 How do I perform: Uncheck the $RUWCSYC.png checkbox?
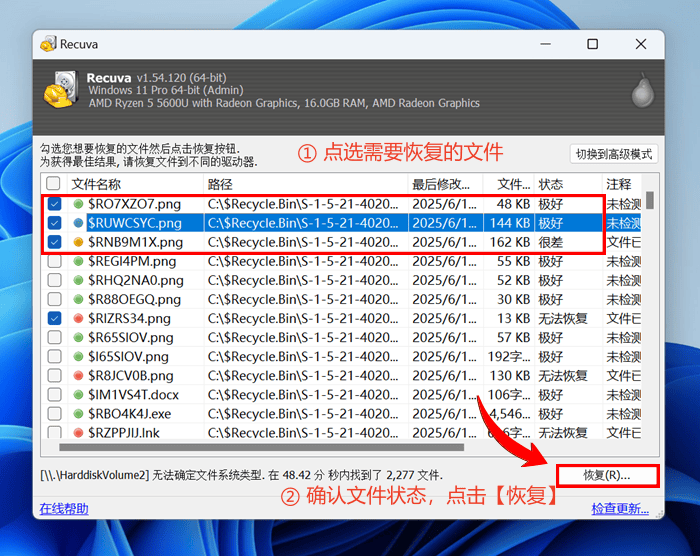coord(54,223)
